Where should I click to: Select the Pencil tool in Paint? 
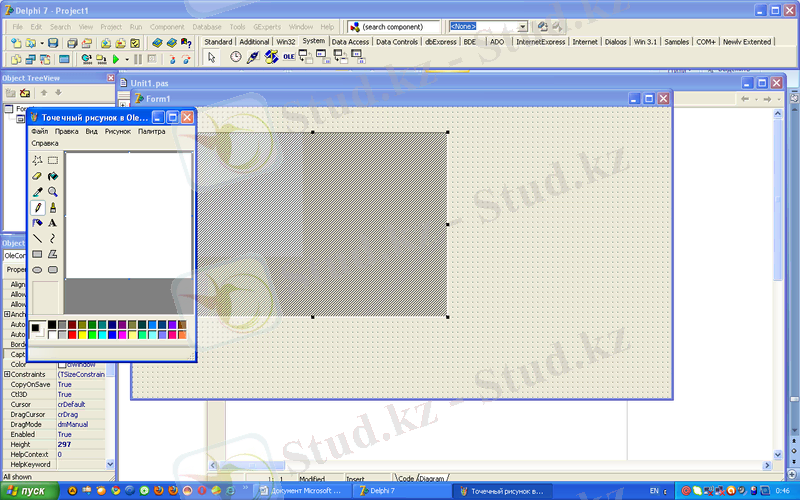[x=37, y=208]
